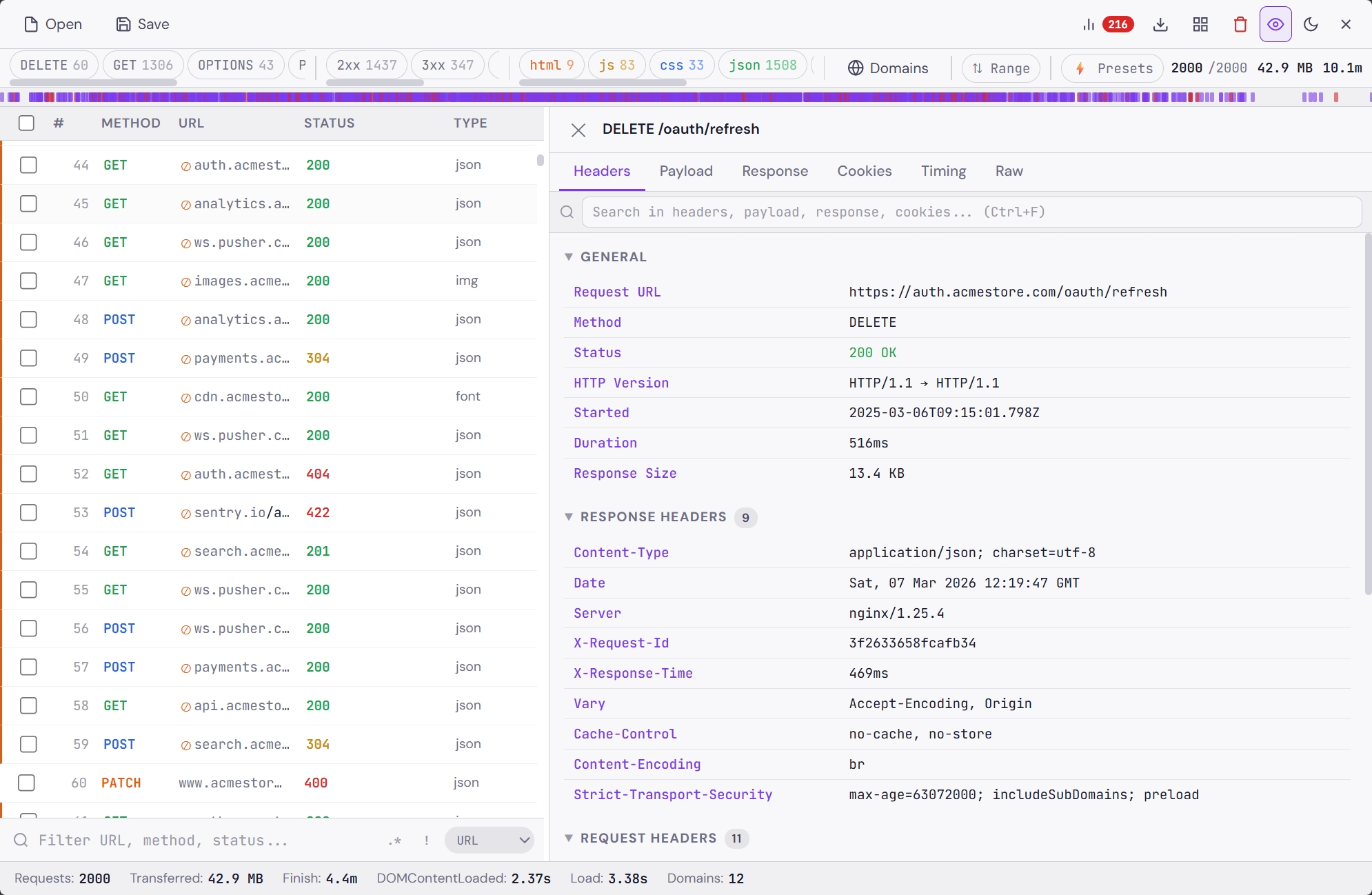Open the Presets lightning menu
Image resolution: width=1372 pixels, height=895 pixels.
pos(1111,68)
